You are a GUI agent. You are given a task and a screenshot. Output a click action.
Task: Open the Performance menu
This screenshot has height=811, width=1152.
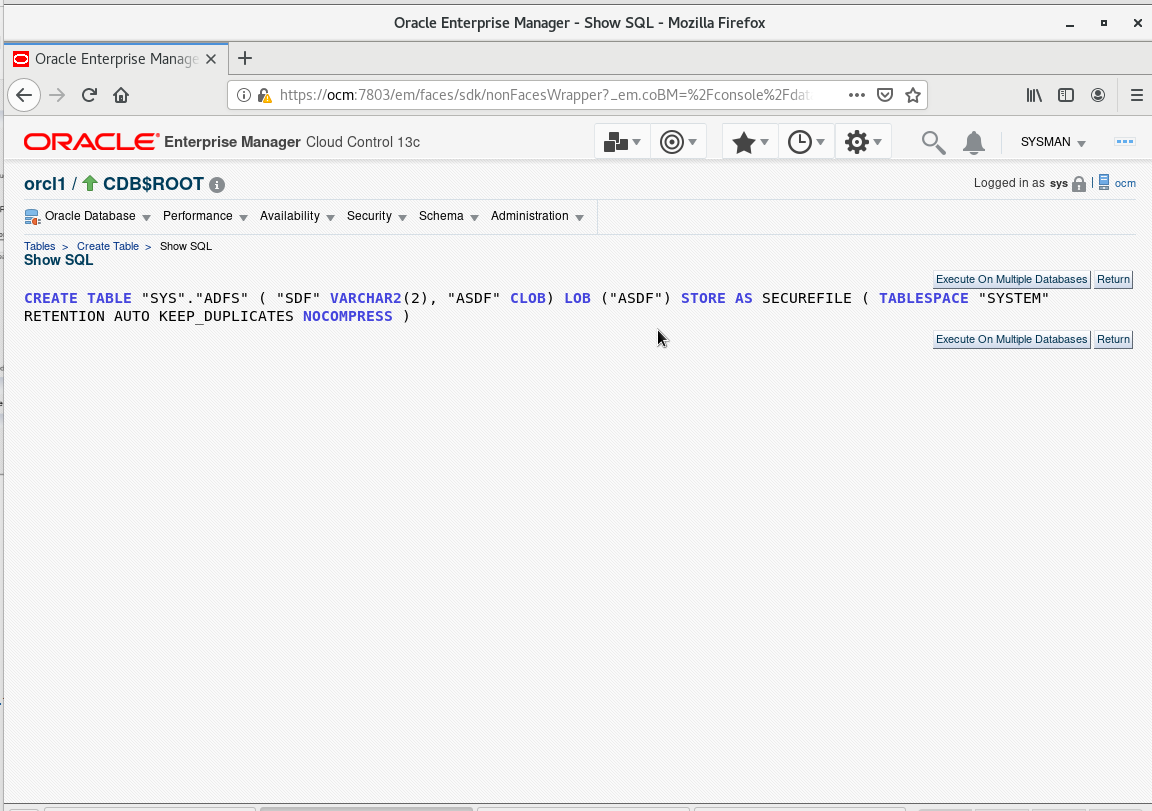[x=205, y=216]
